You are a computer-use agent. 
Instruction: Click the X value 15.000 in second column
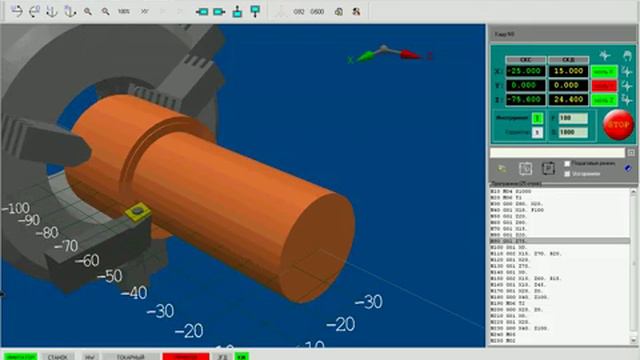[568, 71]
